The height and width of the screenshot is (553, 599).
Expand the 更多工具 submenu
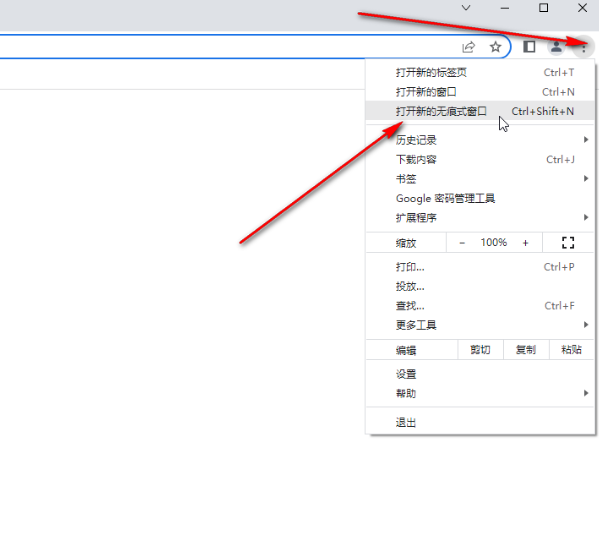[480, 325]
